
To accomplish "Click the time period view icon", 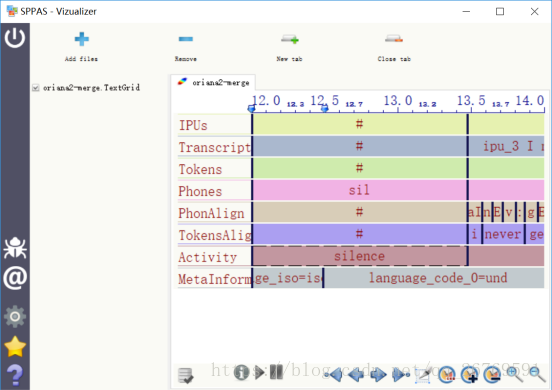I will 447,375.
